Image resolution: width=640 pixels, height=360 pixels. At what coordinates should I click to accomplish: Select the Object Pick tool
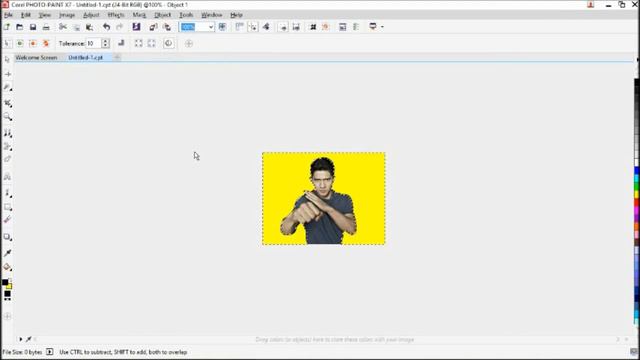7,60
